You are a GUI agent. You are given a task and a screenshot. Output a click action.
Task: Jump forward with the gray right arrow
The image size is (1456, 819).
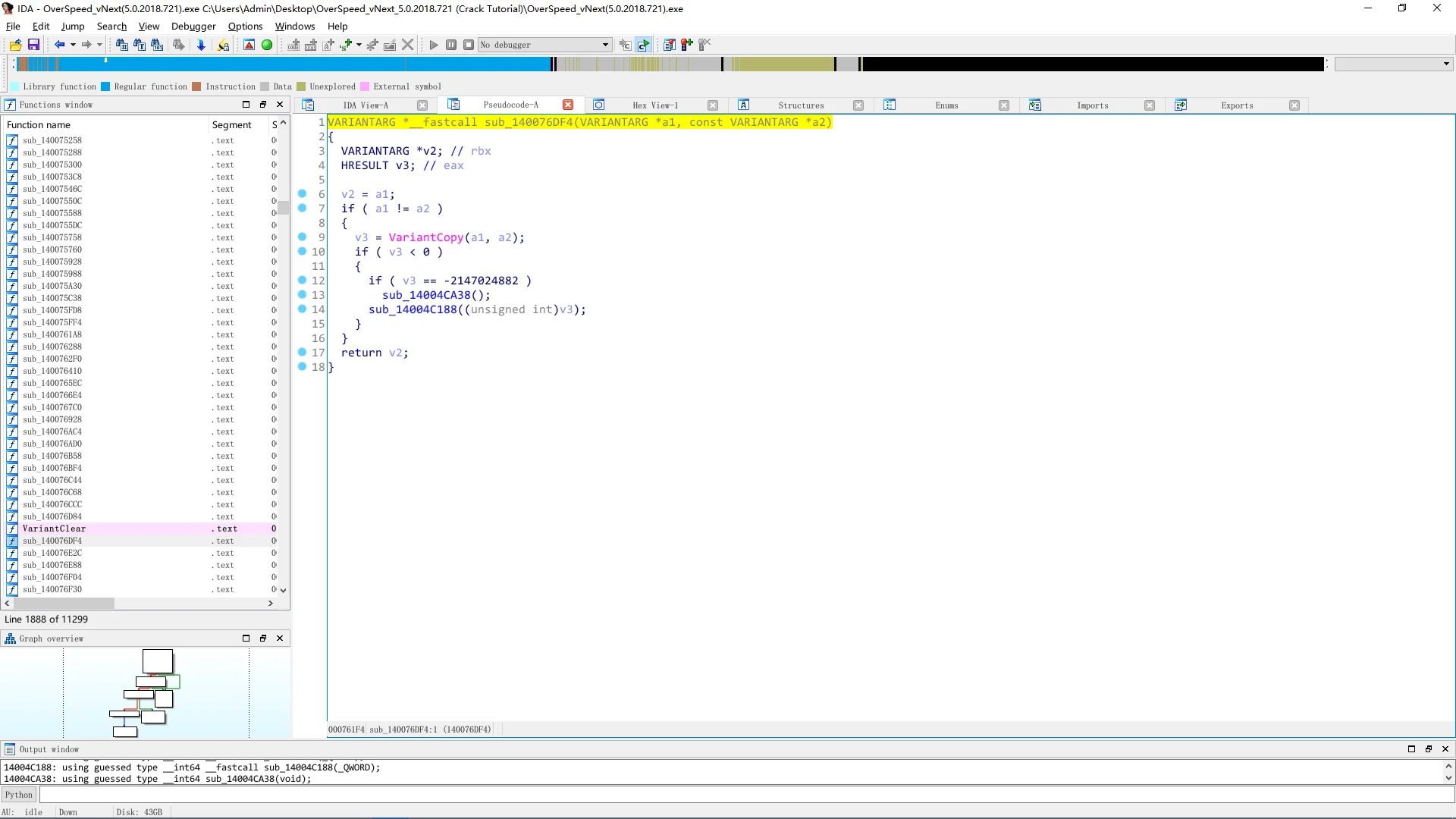click(86, 45)
